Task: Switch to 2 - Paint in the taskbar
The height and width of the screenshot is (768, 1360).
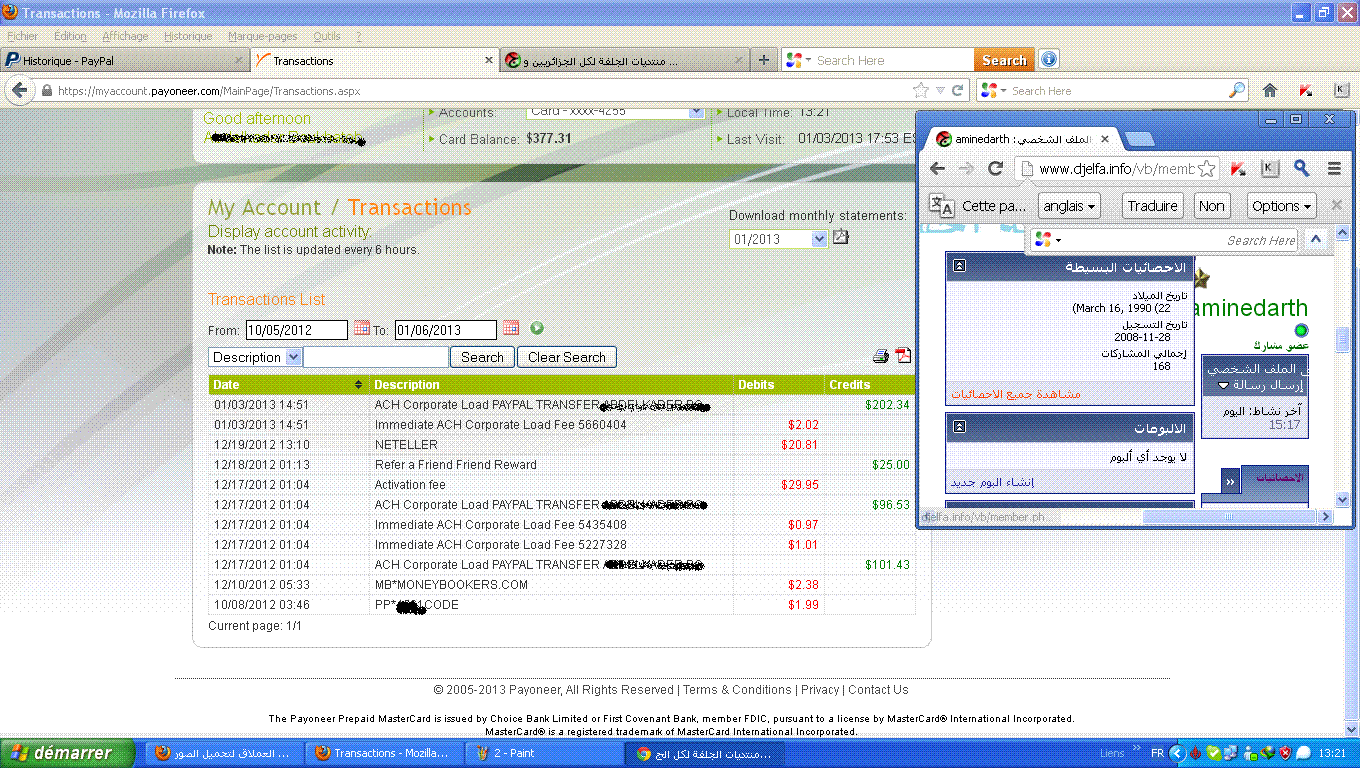Action: point(546,753)
